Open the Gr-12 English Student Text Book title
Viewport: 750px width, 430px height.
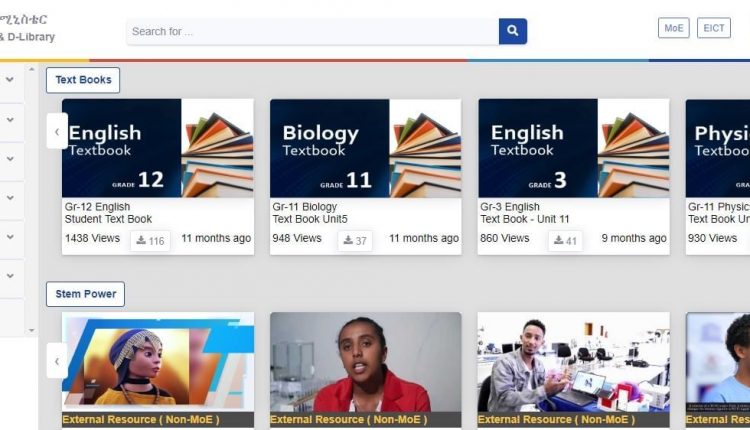[x=108, y=213]
